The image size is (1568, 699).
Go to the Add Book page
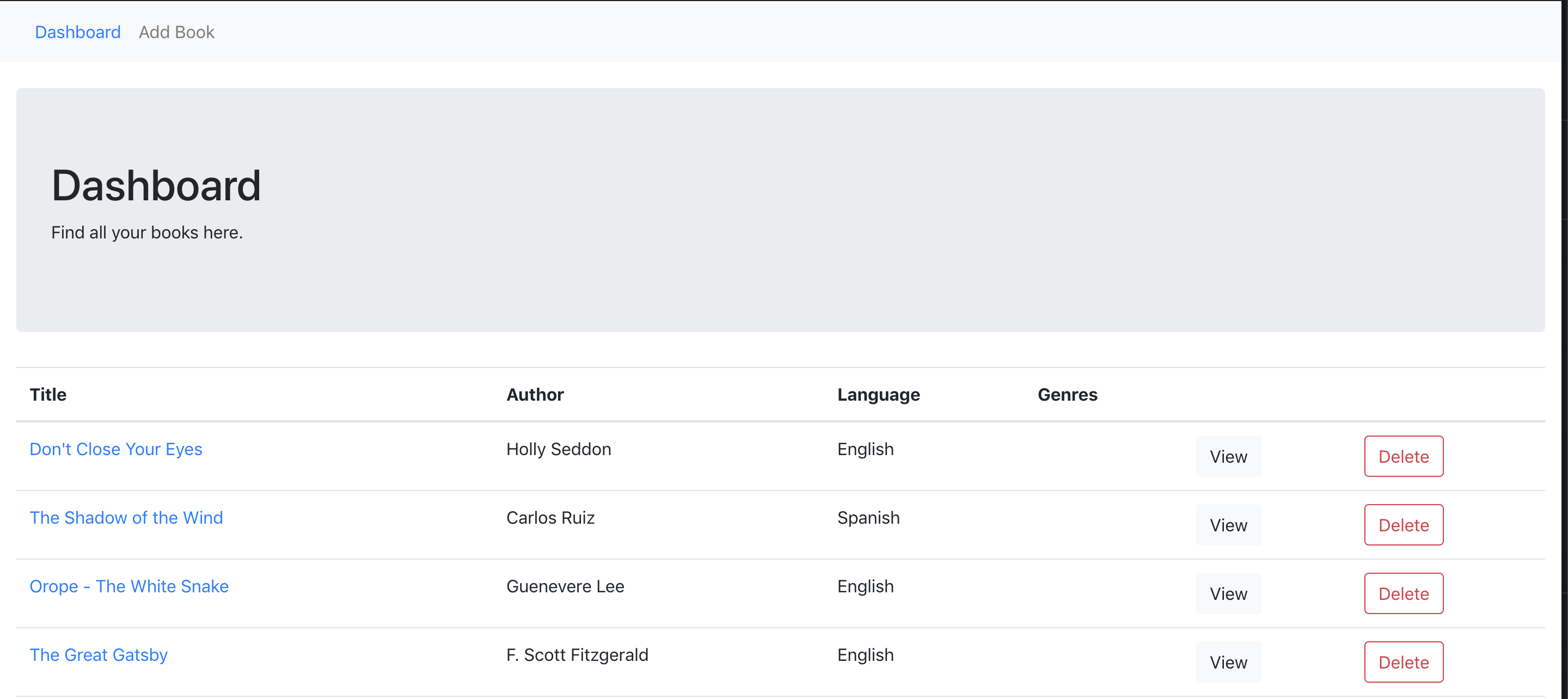[x=176, y=32]
